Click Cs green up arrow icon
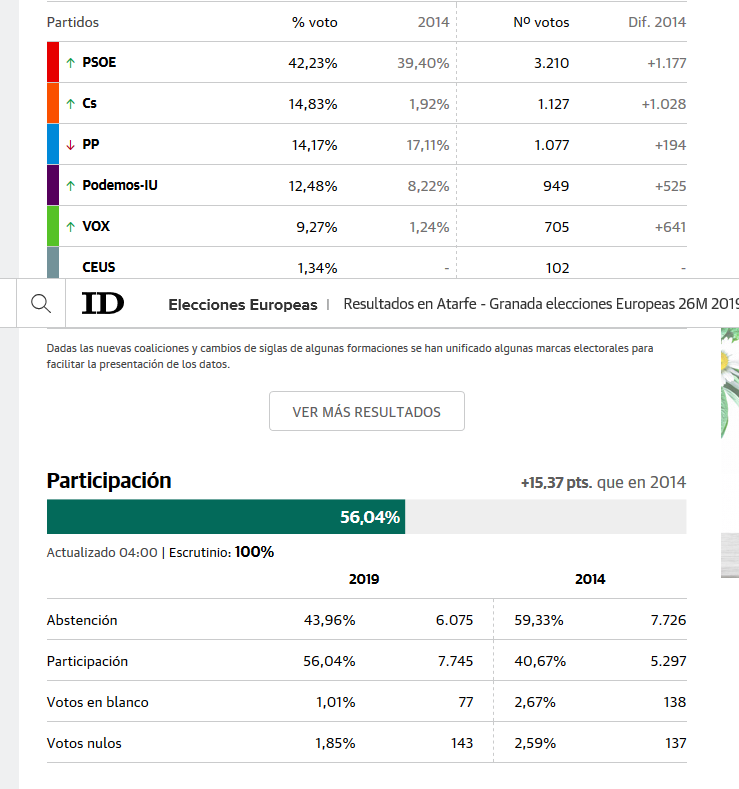The image size is (739, 789). coord(70,104)
